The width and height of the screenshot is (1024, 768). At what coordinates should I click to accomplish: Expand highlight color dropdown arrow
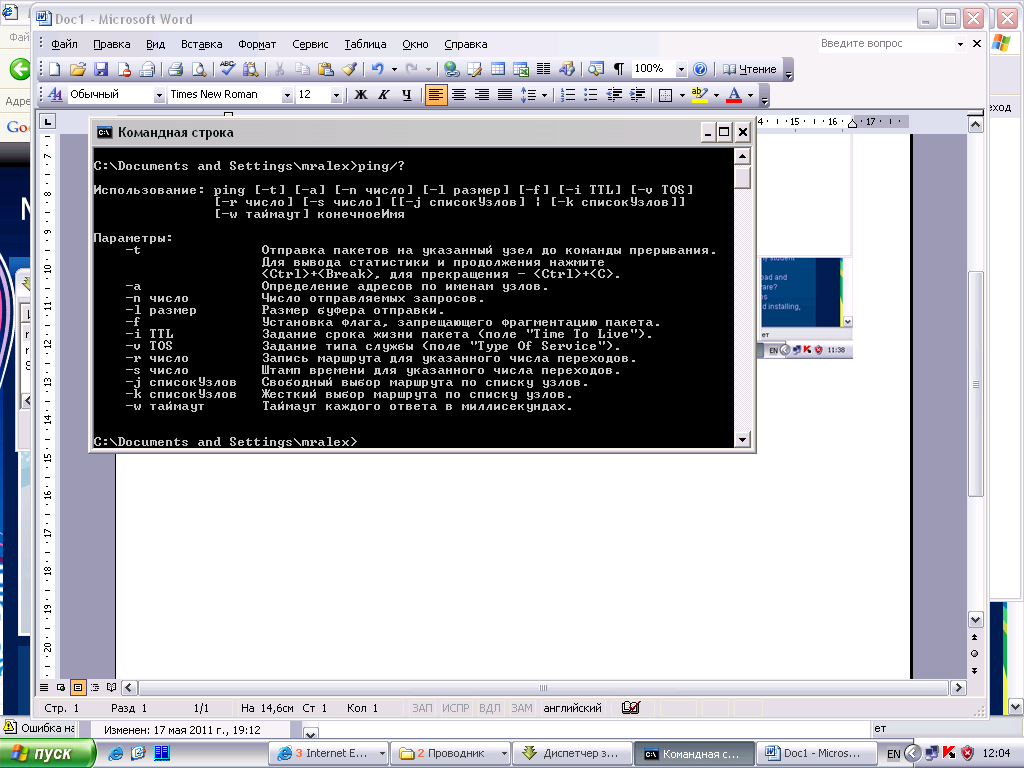point(716,95)
